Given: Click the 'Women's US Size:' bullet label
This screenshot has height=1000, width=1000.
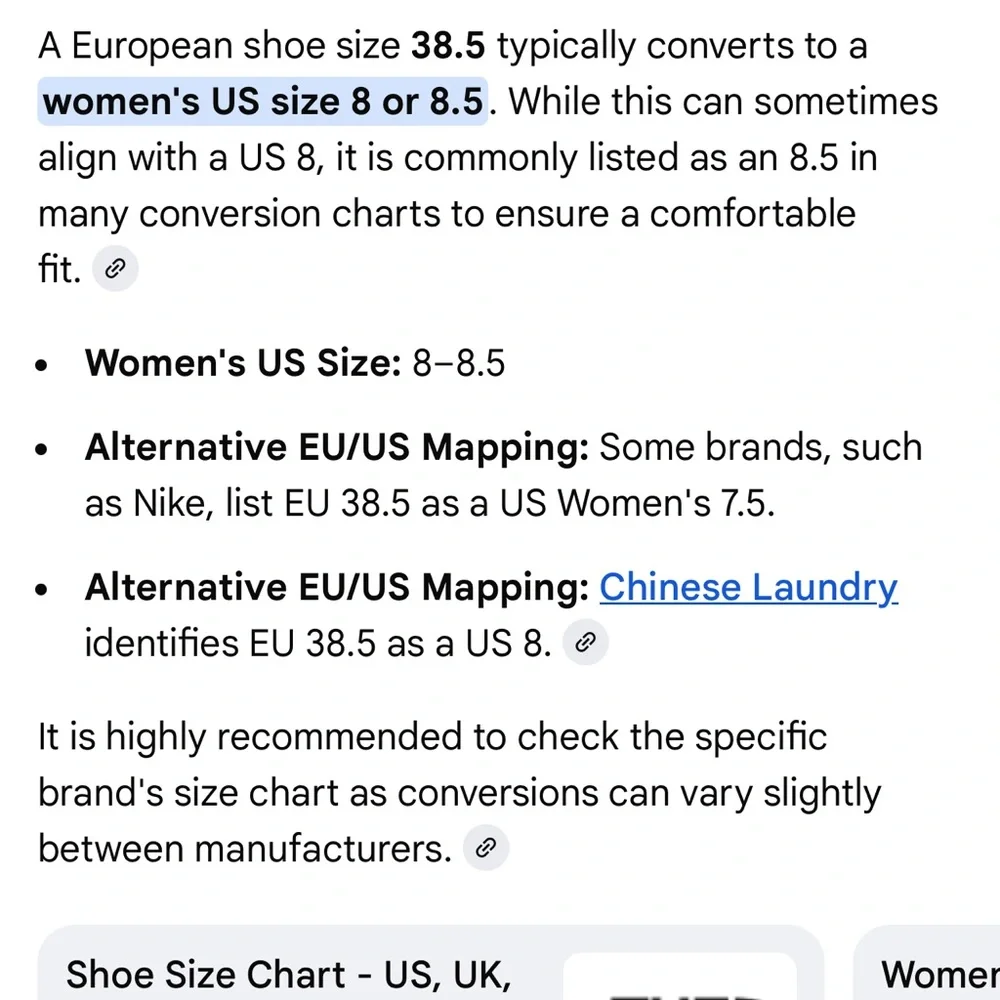Looking at the screenshot, I should [x=242, y=363].
